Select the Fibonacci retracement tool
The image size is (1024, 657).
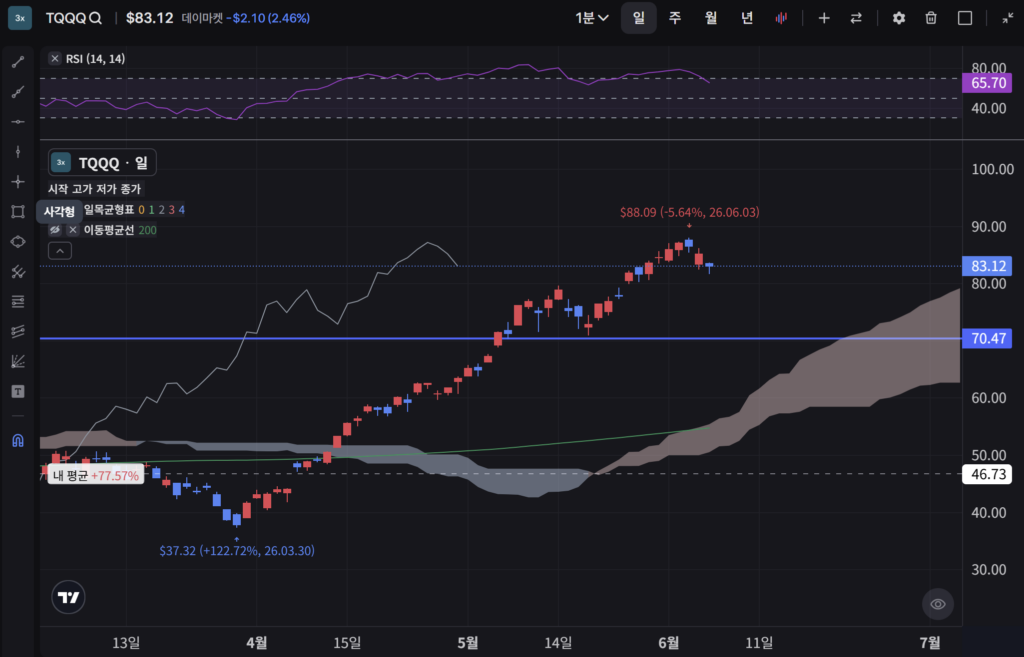18,302
